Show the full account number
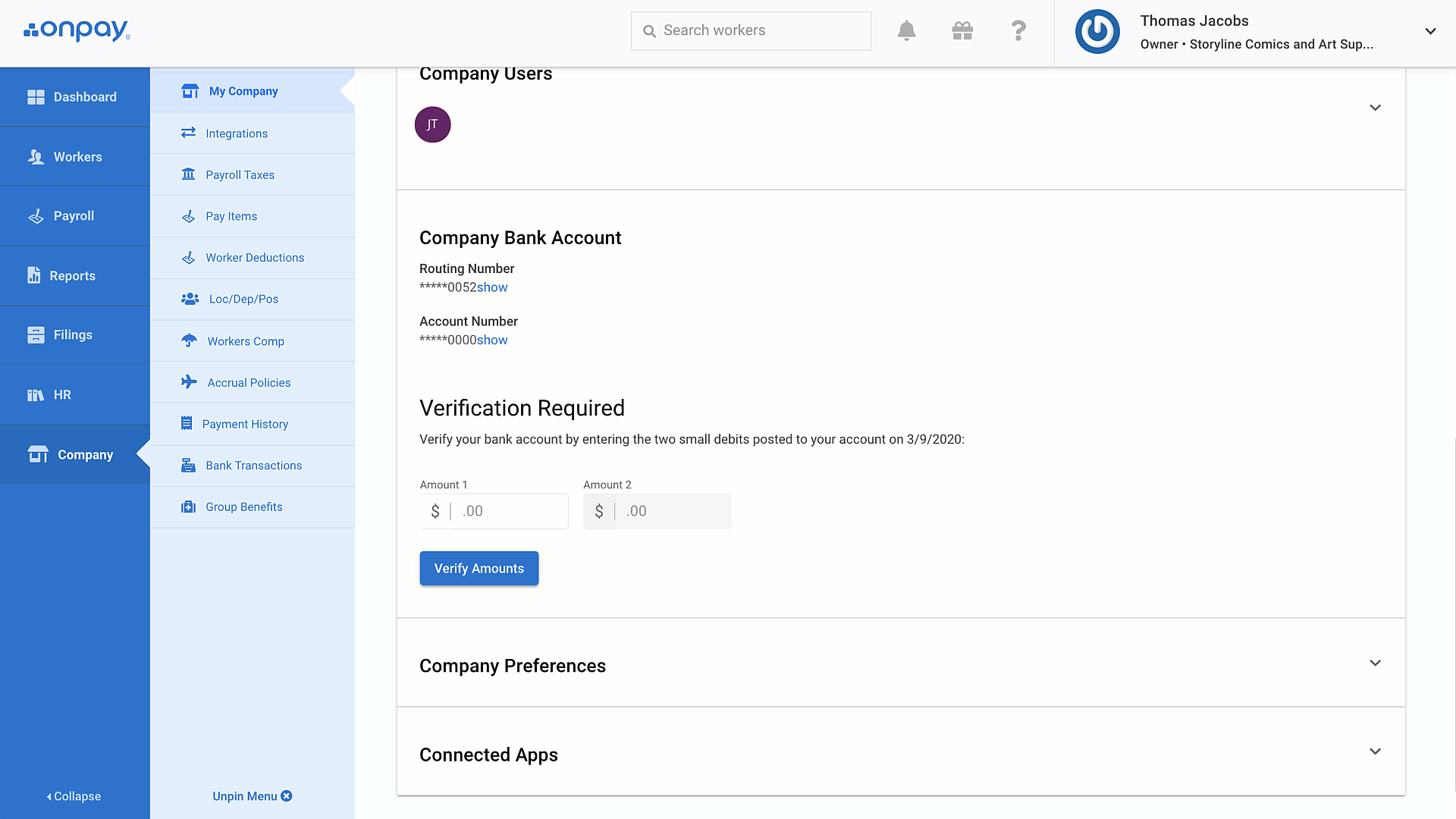This screenshot has height=819, width=1456. pos(492,340)
